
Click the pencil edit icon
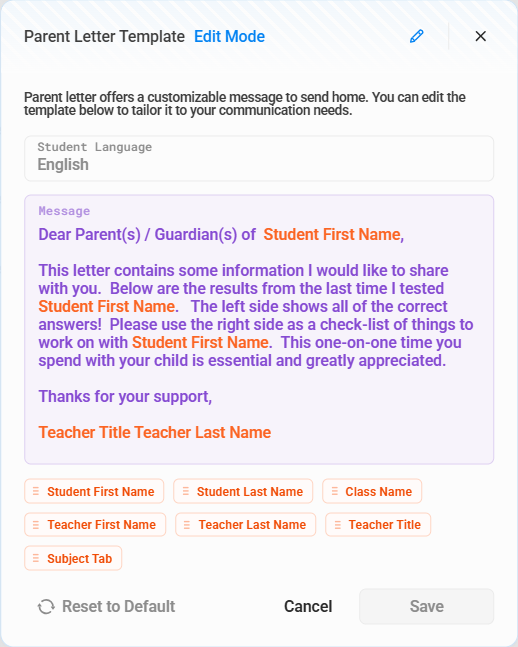click(416, 36)
